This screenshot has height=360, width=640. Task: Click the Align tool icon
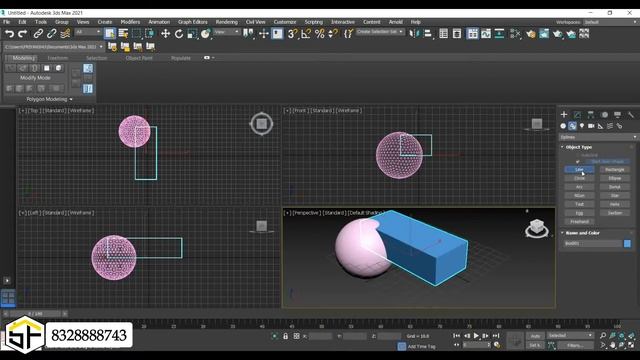[428, 33]
